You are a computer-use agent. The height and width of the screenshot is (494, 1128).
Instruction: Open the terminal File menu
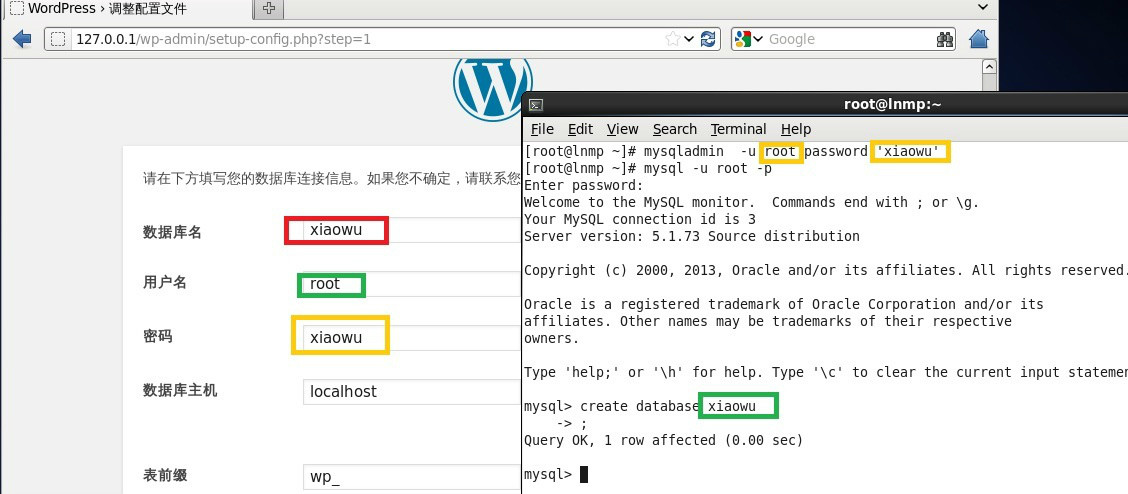[542, 129]
